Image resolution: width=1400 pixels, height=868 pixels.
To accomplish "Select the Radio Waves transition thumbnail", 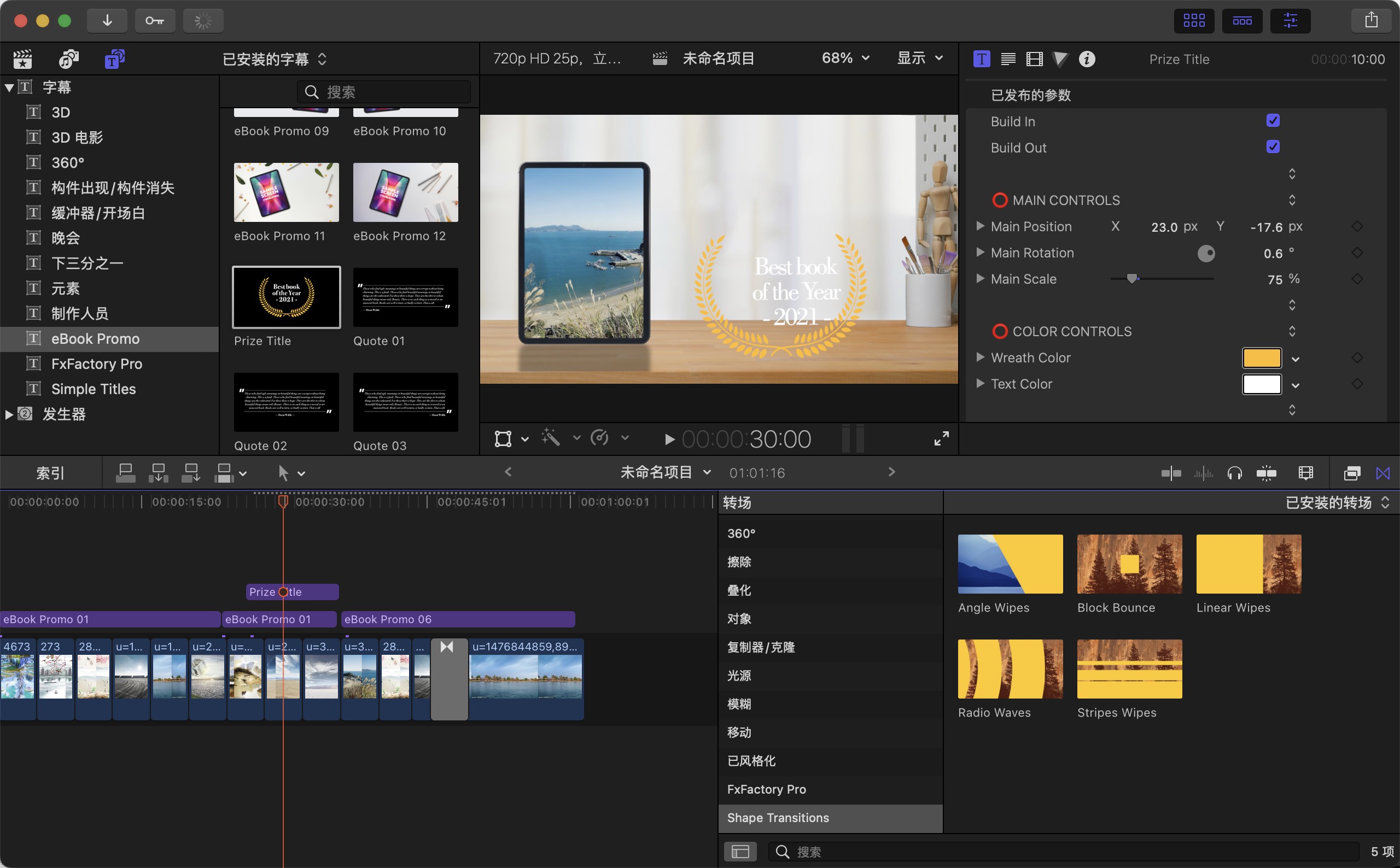I will click(1010, 669).
